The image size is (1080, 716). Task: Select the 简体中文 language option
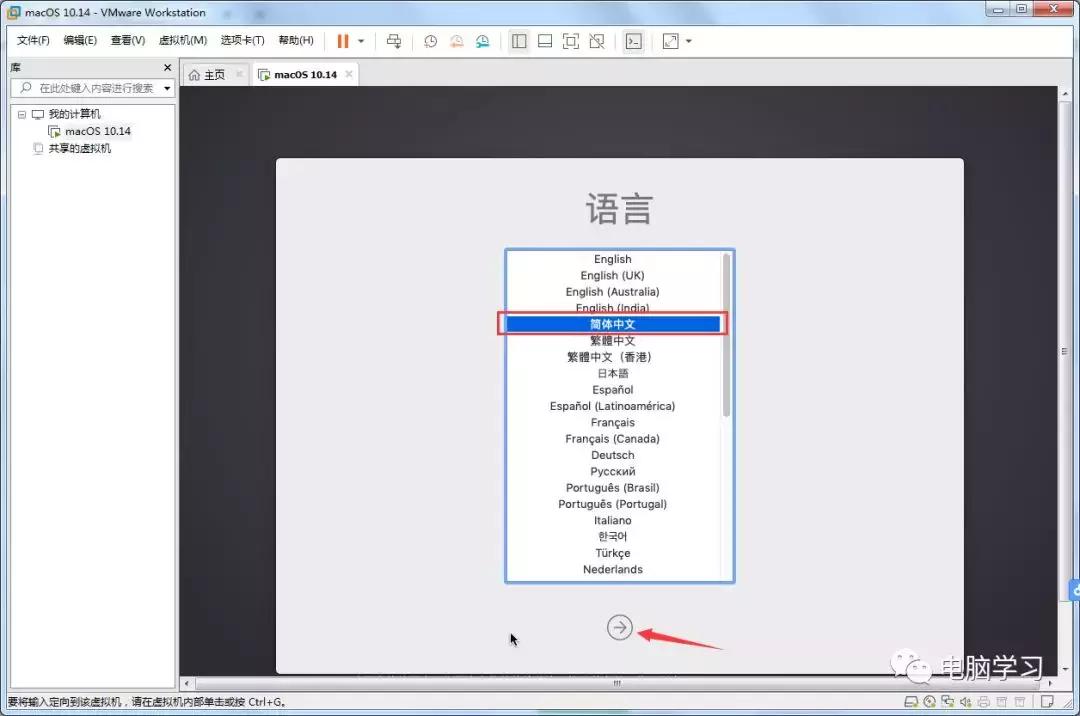coord(613,323)
